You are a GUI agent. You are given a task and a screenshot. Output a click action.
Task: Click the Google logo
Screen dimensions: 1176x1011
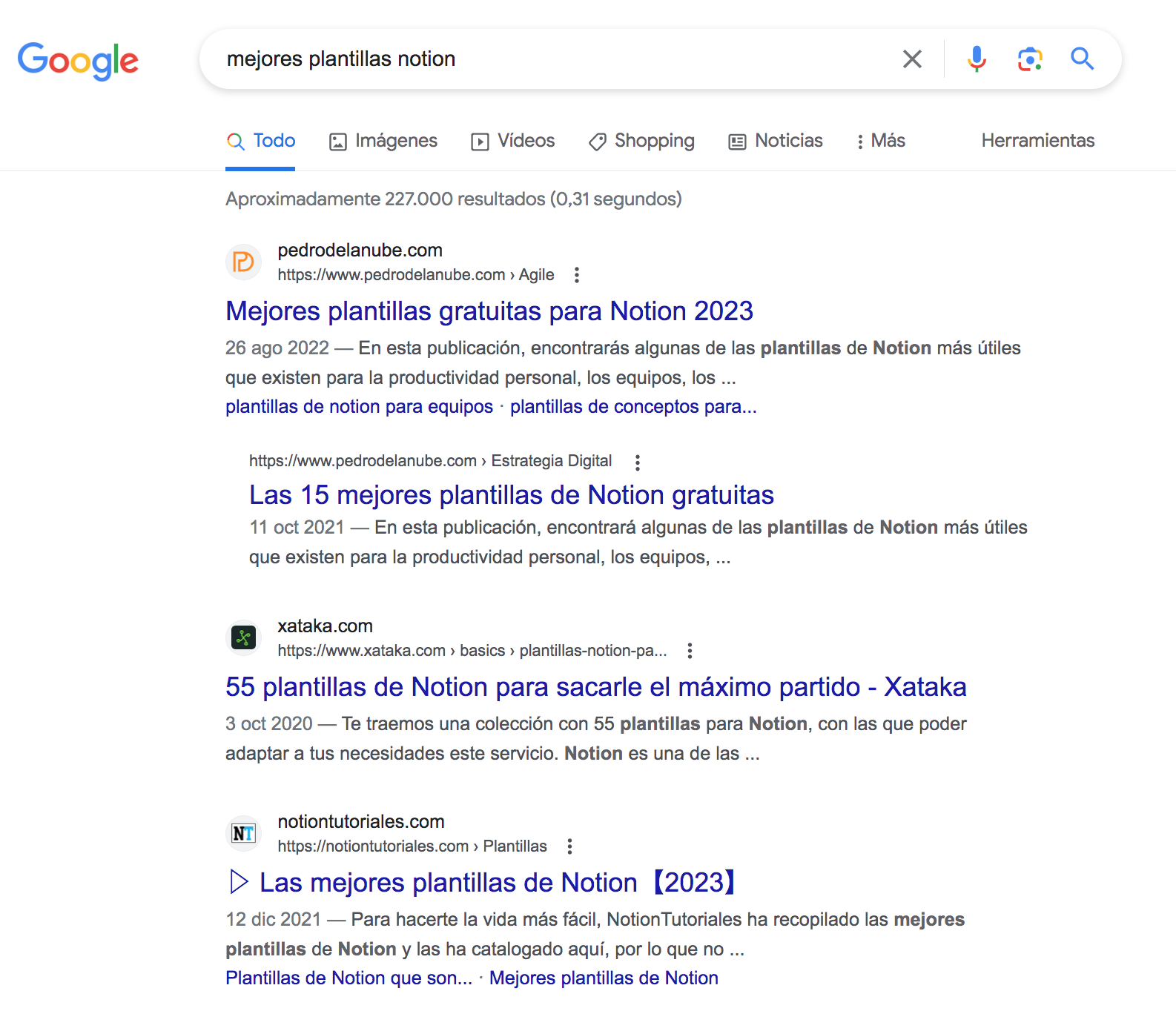point(78,60)
